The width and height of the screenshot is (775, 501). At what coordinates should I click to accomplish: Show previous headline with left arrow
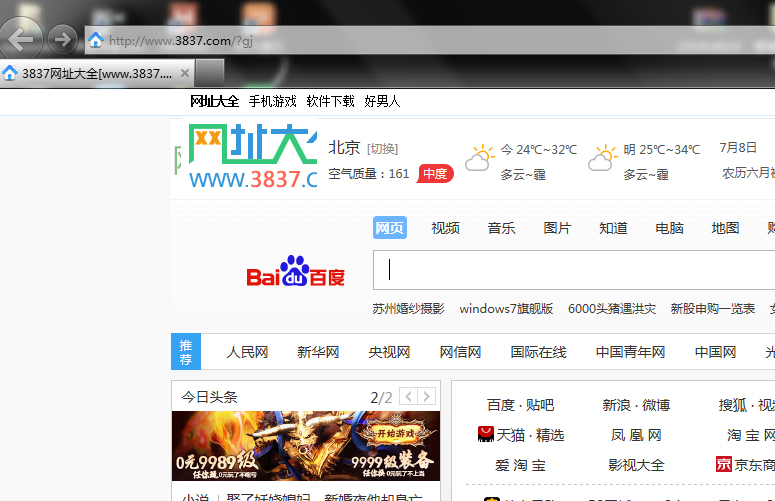click(408, 396)
